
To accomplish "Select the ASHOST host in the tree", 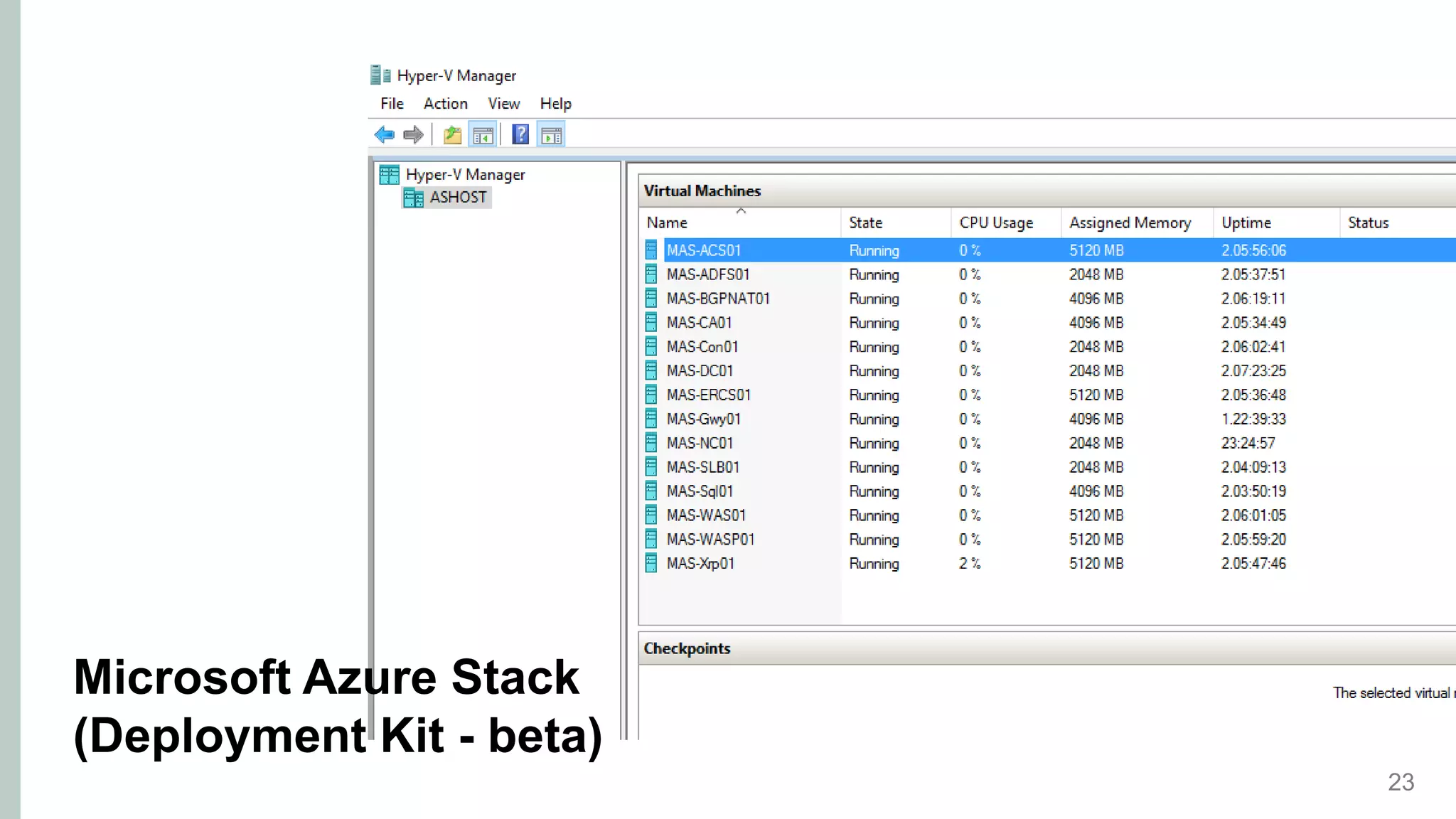I will 459,197.
